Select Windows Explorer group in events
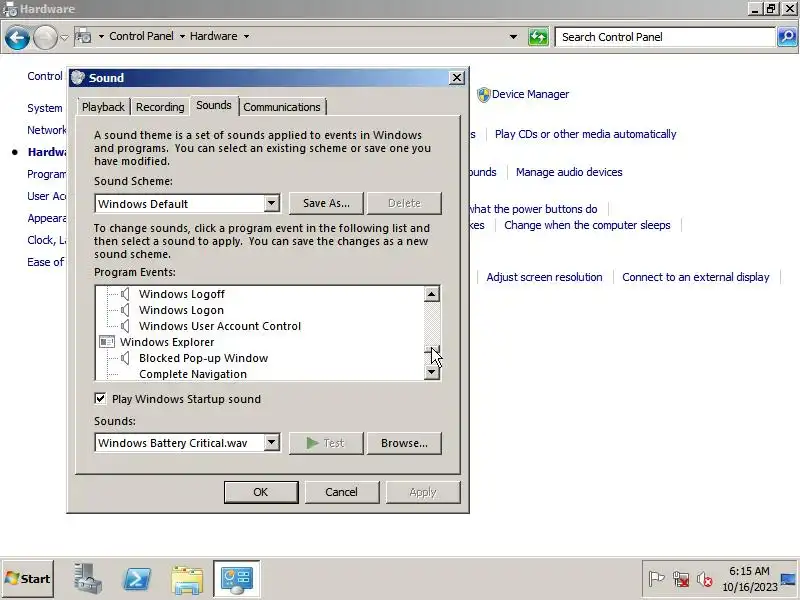This screenshot has height=600, width=800. click(167, 342)
